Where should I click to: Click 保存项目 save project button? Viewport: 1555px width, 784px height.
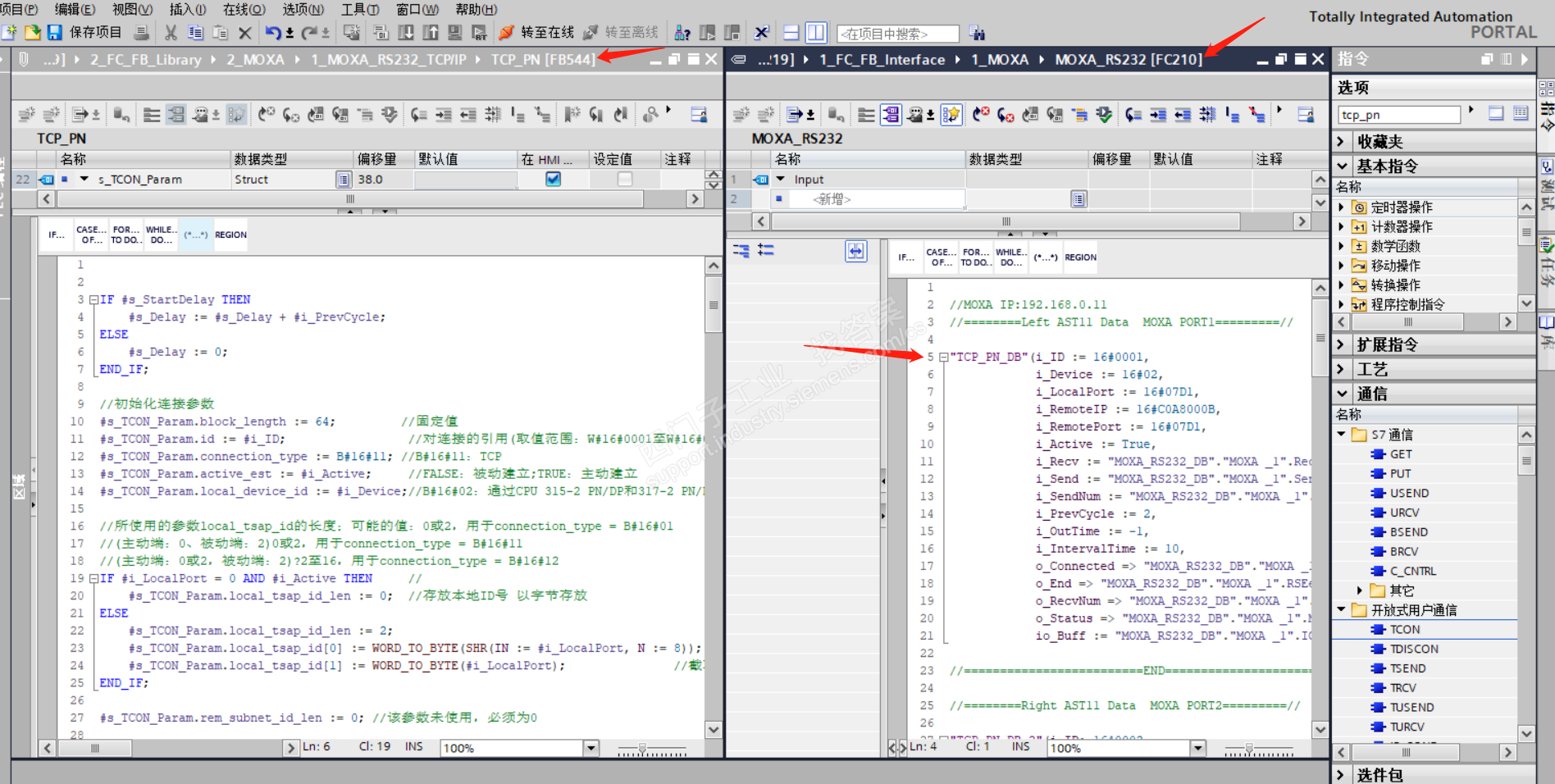coord(95,33)
